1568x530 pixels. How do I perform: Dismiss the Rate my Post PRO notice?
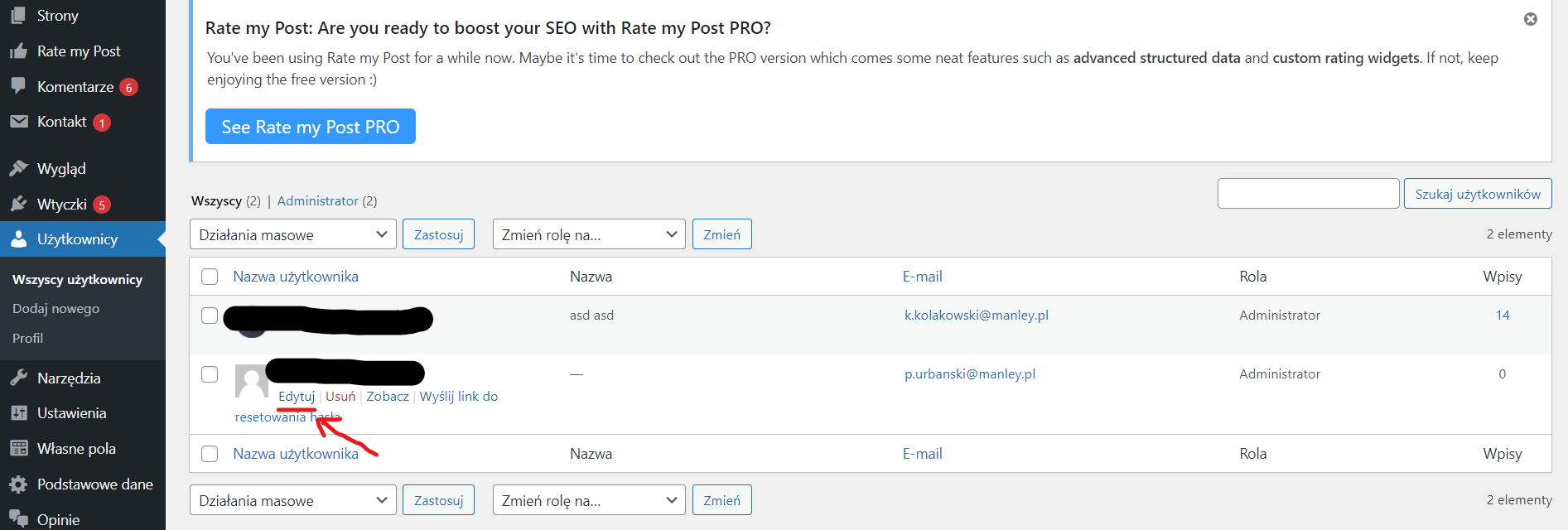(x=1530, y=19)
